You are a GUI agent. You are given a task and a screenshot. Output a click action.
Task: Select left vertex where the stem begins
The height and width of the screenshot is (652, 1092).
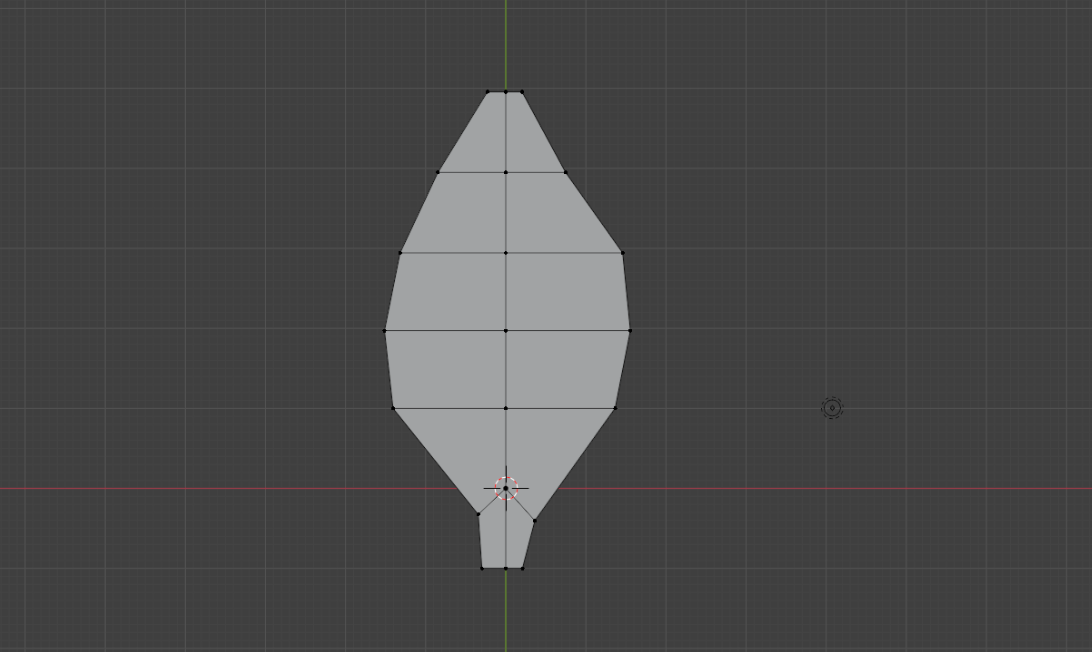[x=478, y=514]
